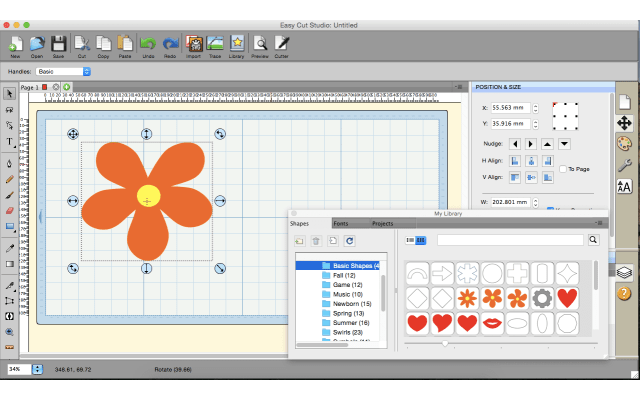Nudge selection right
This screenshot has width=640, height=400.
[x=531, y=144]
